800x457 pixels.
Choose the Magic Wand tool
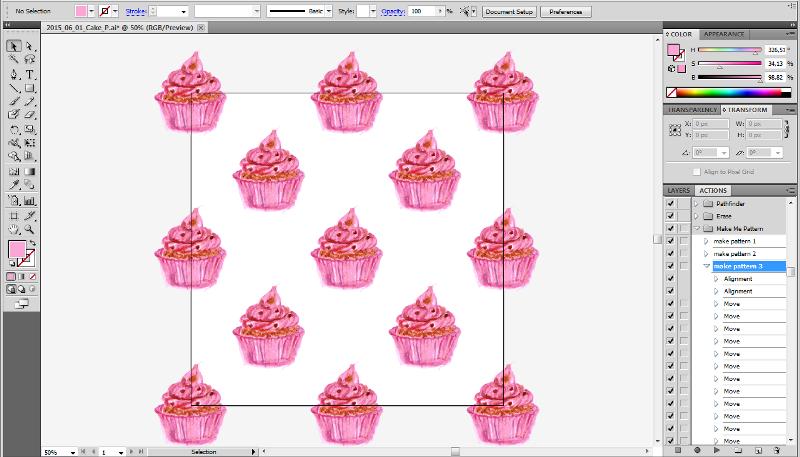coord(14,60)
